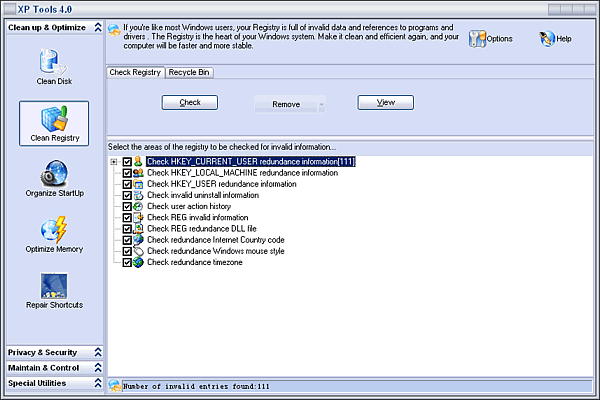Click the Options label text

tap(499, 39)
